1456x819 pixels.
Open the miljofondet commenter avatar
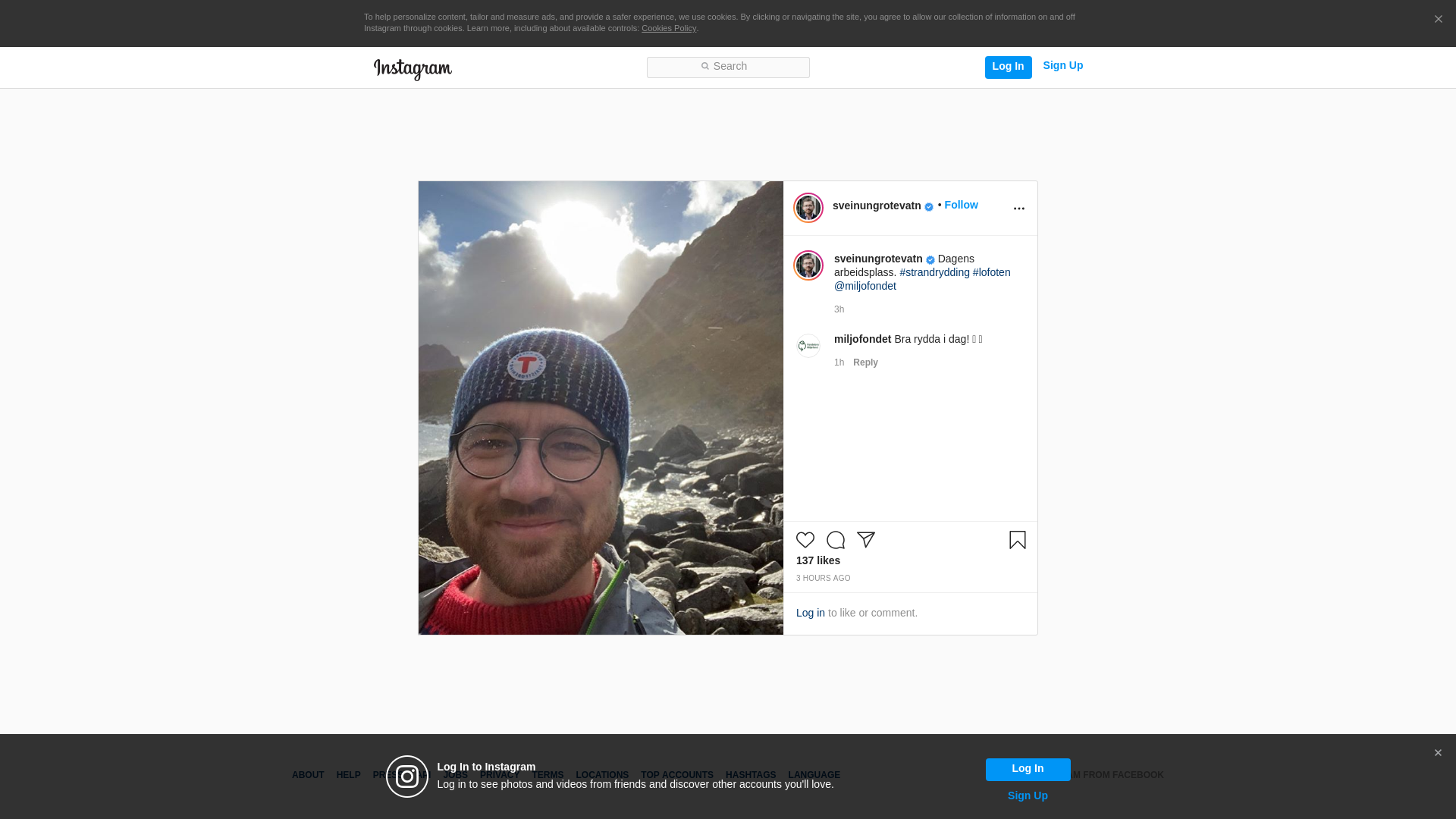[x=808, y=346]
